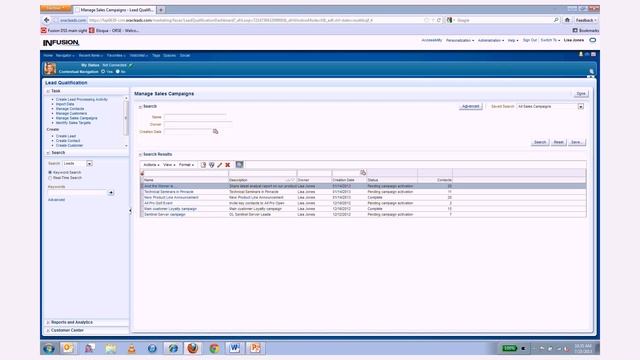Click the person icon in the blue header
Image resolution: width=640 pixels, height=360 pixels.
coord(581,54)
